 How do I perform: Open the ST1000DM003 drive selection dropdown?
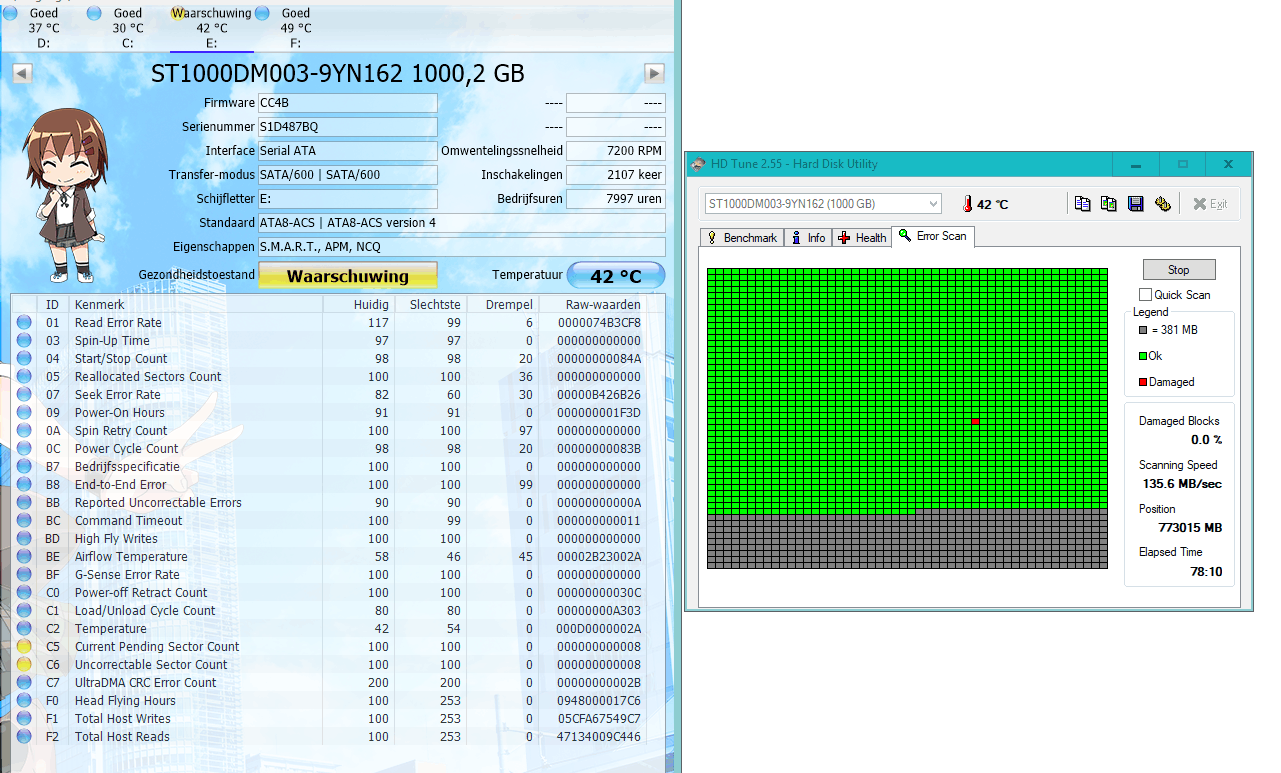point(822,204)
